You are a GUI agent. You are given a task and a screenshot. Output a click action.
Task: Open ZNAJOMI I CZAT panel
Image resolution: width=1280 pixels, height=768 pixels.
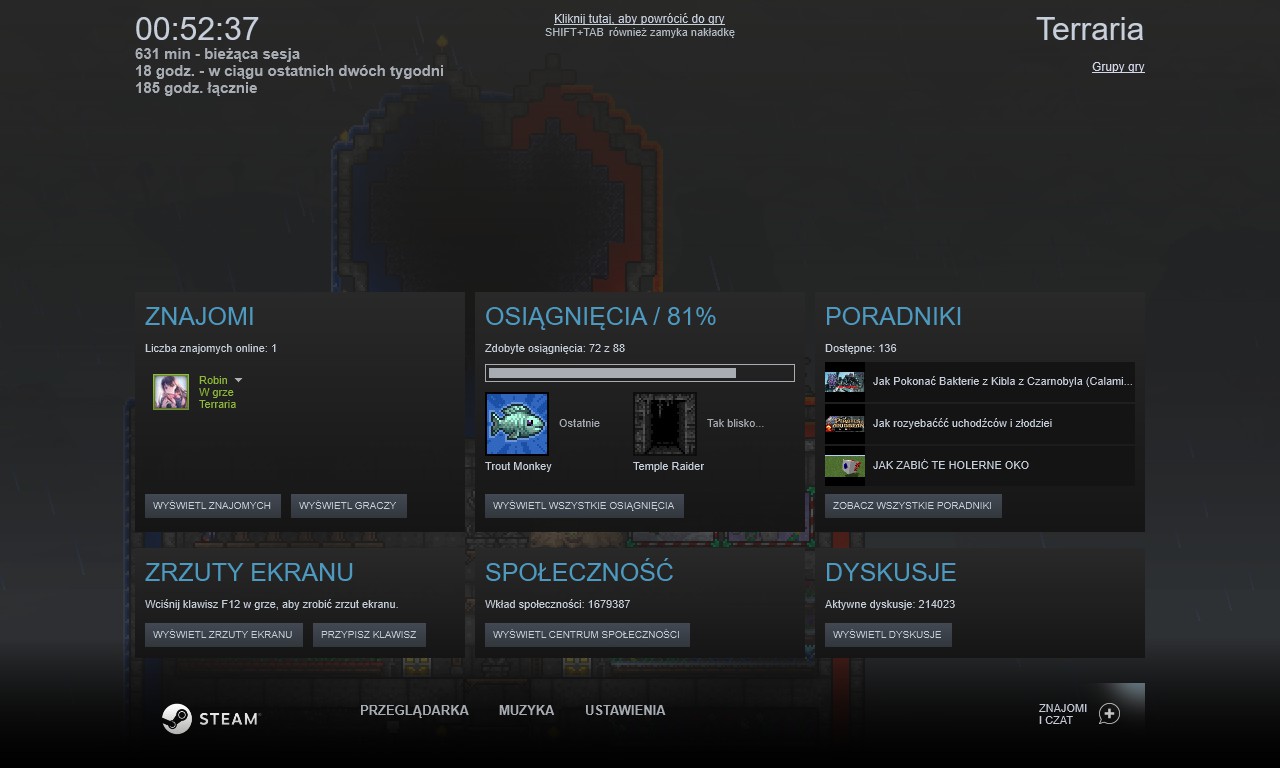tap(1063, 714)
